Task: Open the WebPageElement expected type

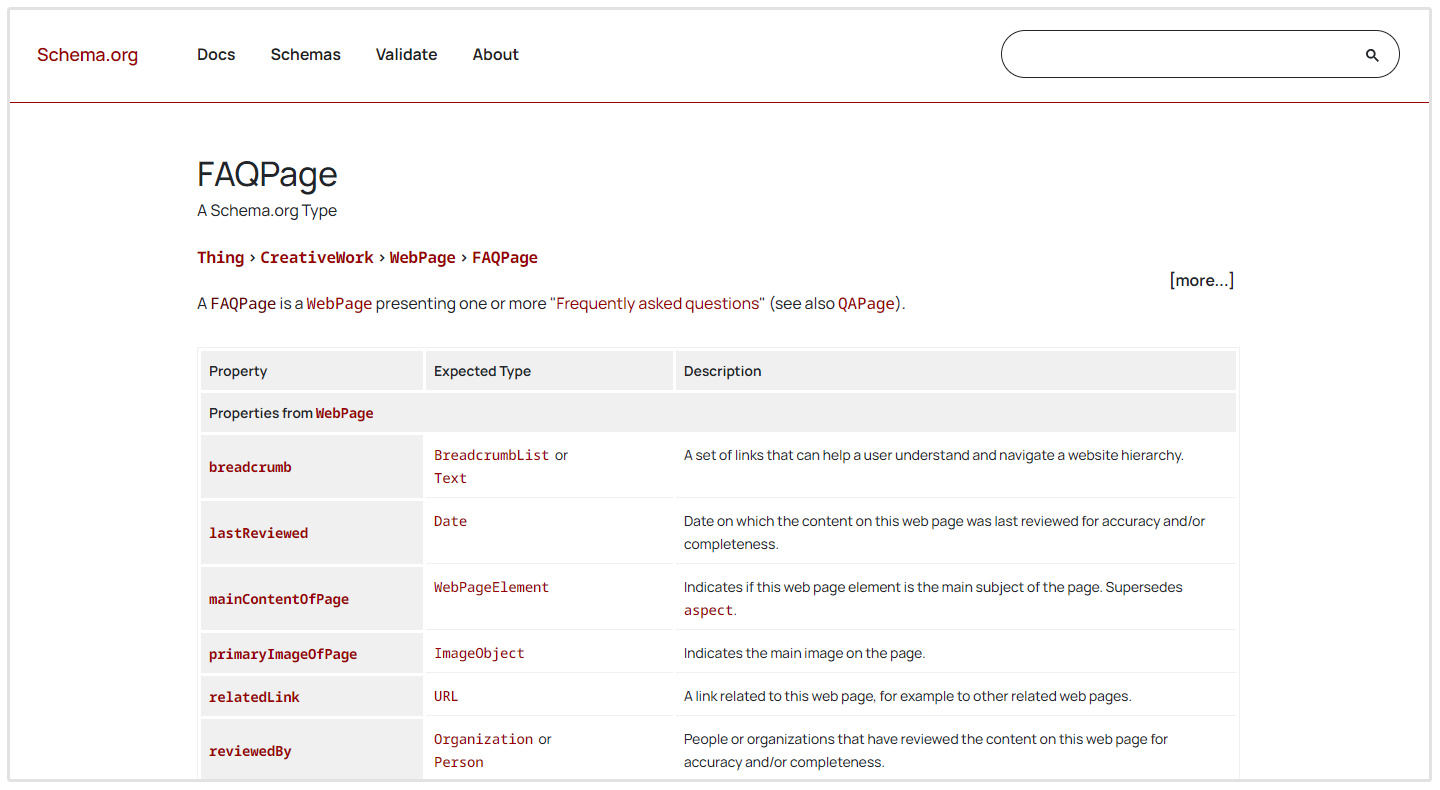Action: pyautogui.click(x=491, y=587)
